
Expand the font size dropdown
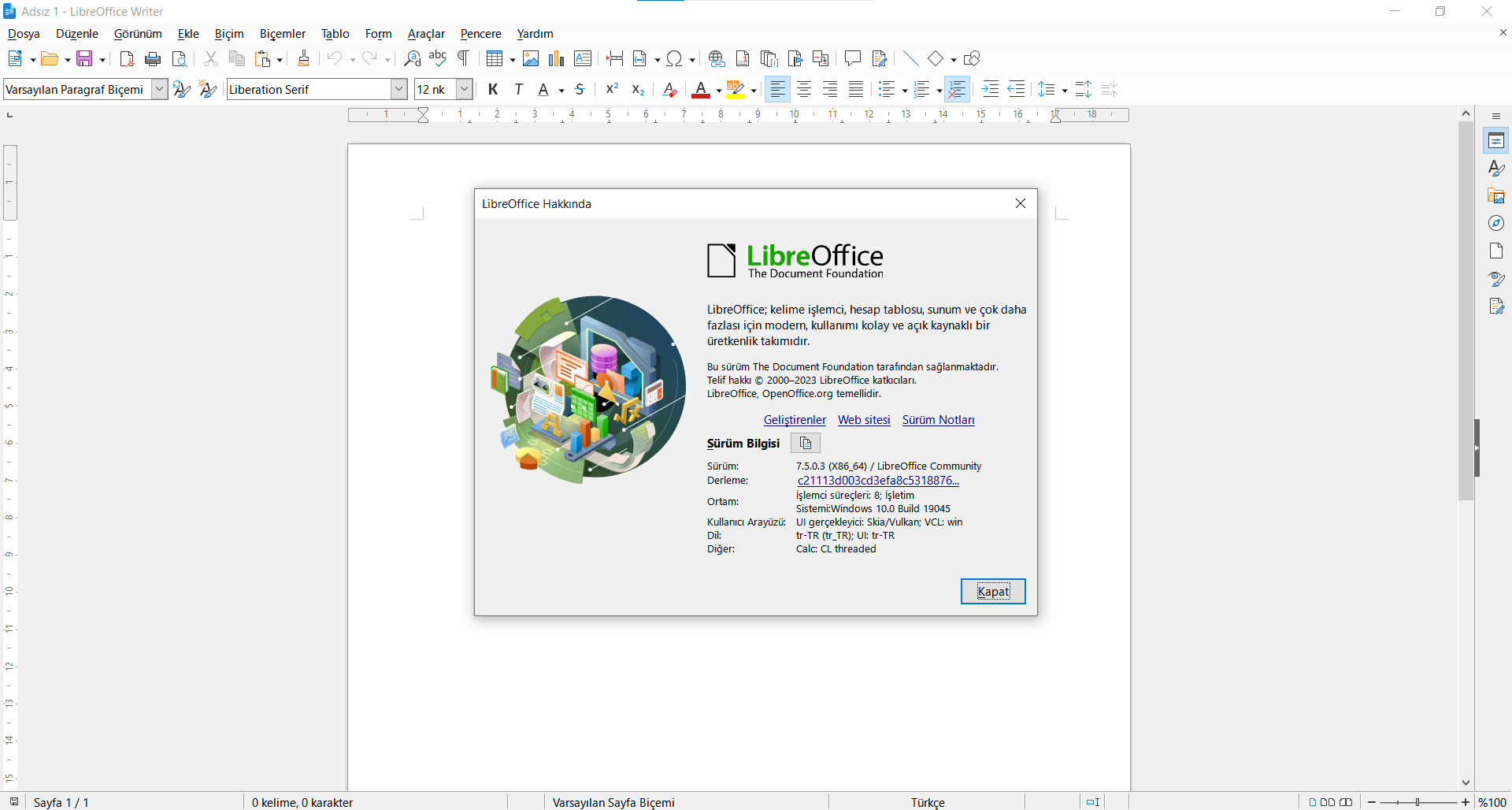(465, 90)
